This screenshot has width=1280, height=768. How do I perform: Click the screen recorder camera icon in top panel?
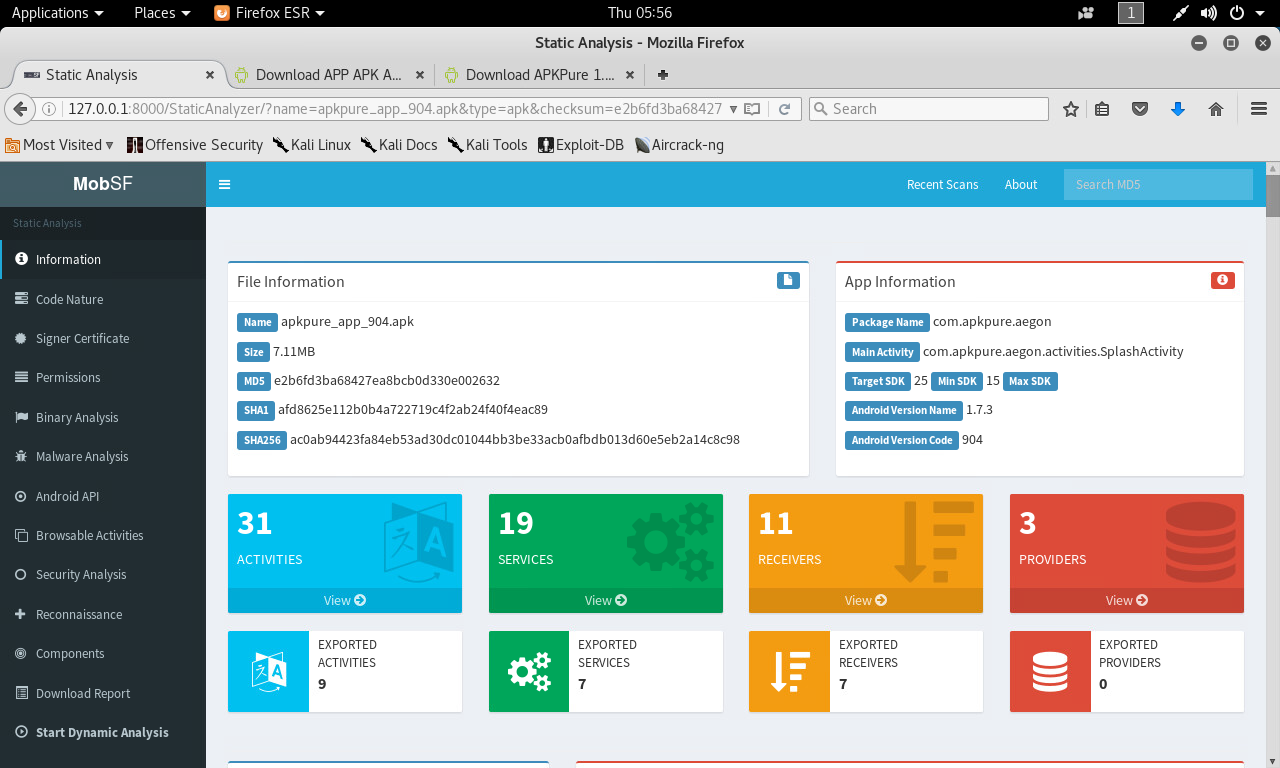click(x=1086, y=13)
